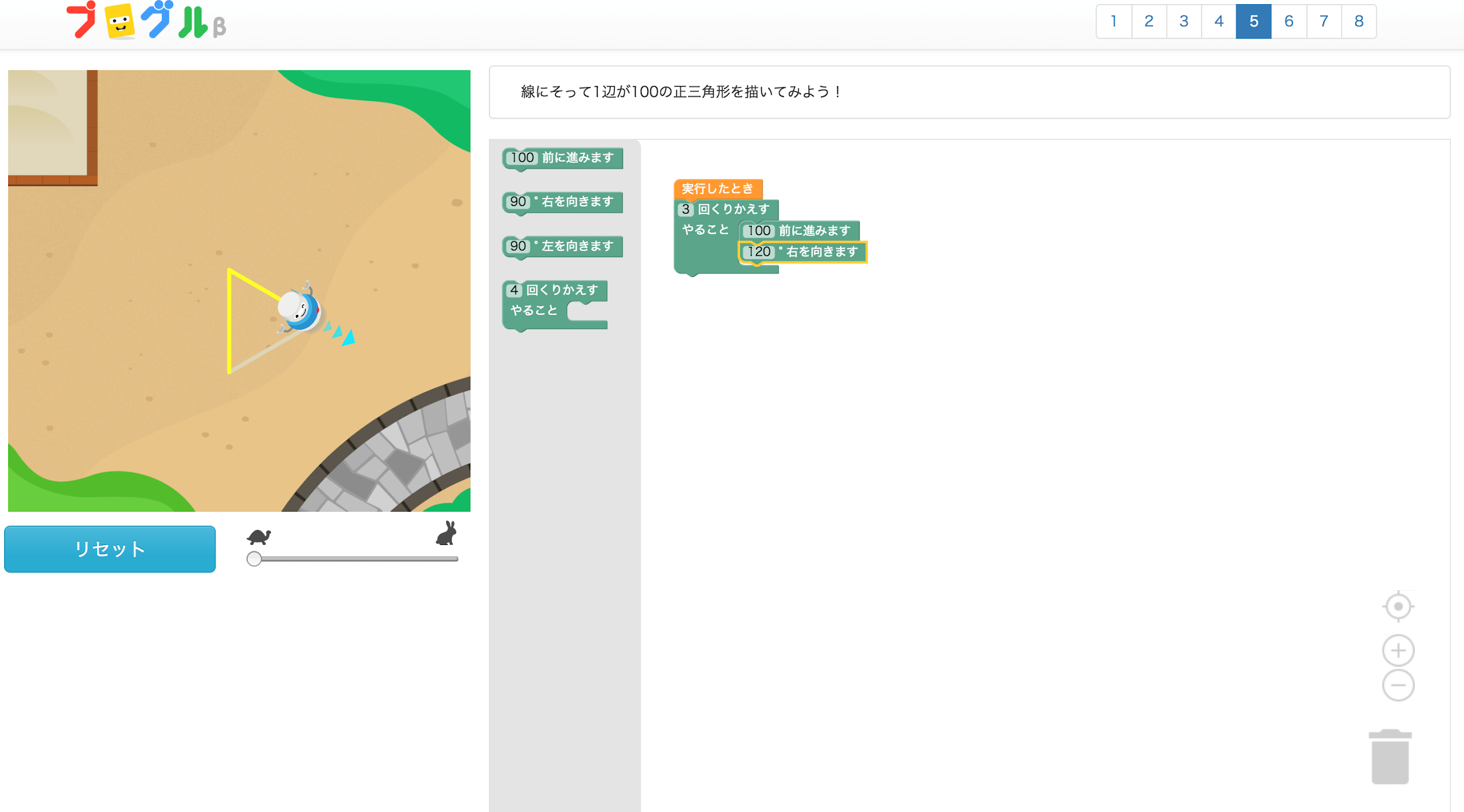The image size is (1464, 812).
Task: Switch to stage 6 tab
Action: (x=1288, y=22)
